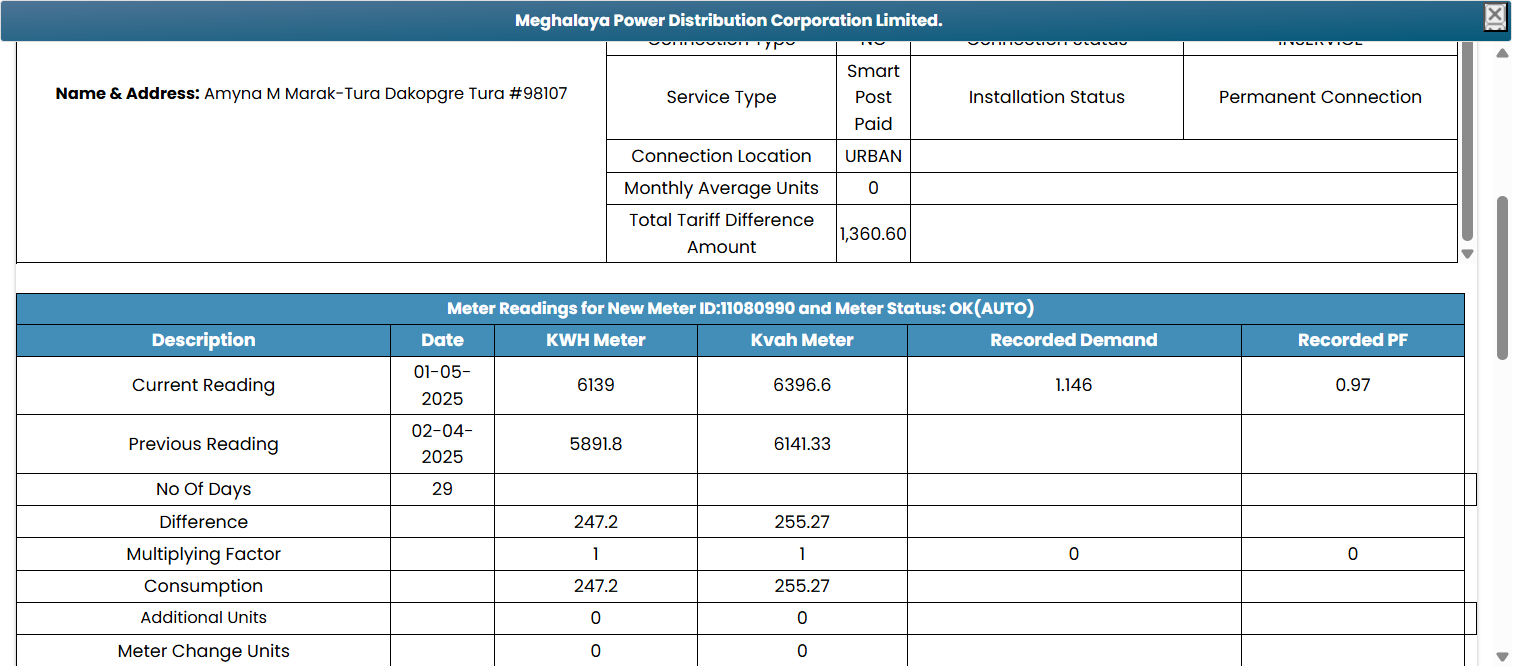Click the previous reading date 02-04-2025
The width and height of the screenshot is (1514, 666).
442,444
